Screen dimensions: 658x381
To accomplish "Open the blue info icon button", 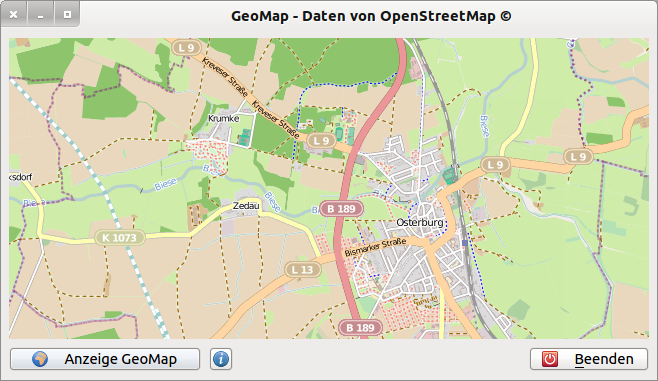I will 221,359.
